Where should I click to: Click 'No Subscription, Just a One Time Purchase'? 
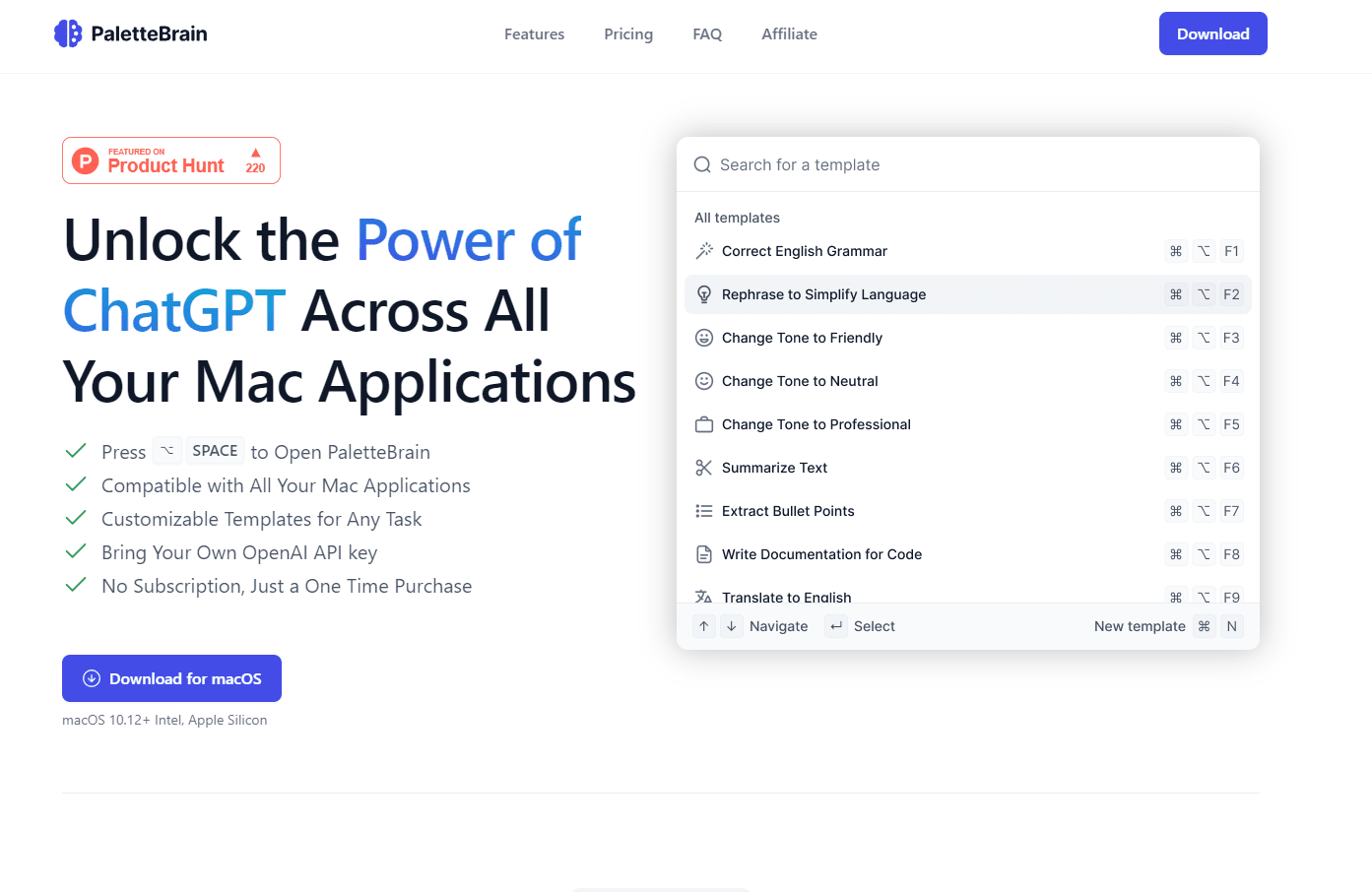coord(287,586)
